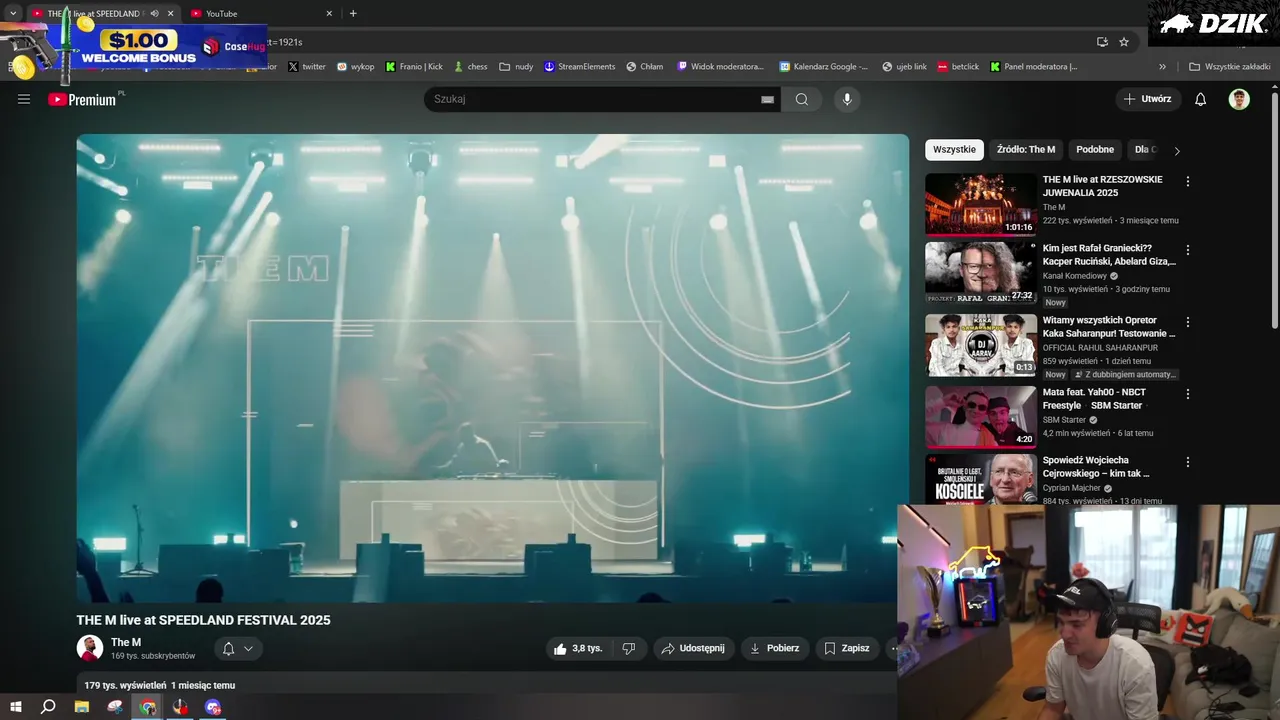
Task: Open THE M live at RZESZOWSKIE JUWENALIA title
Action: pos(1103,186)
